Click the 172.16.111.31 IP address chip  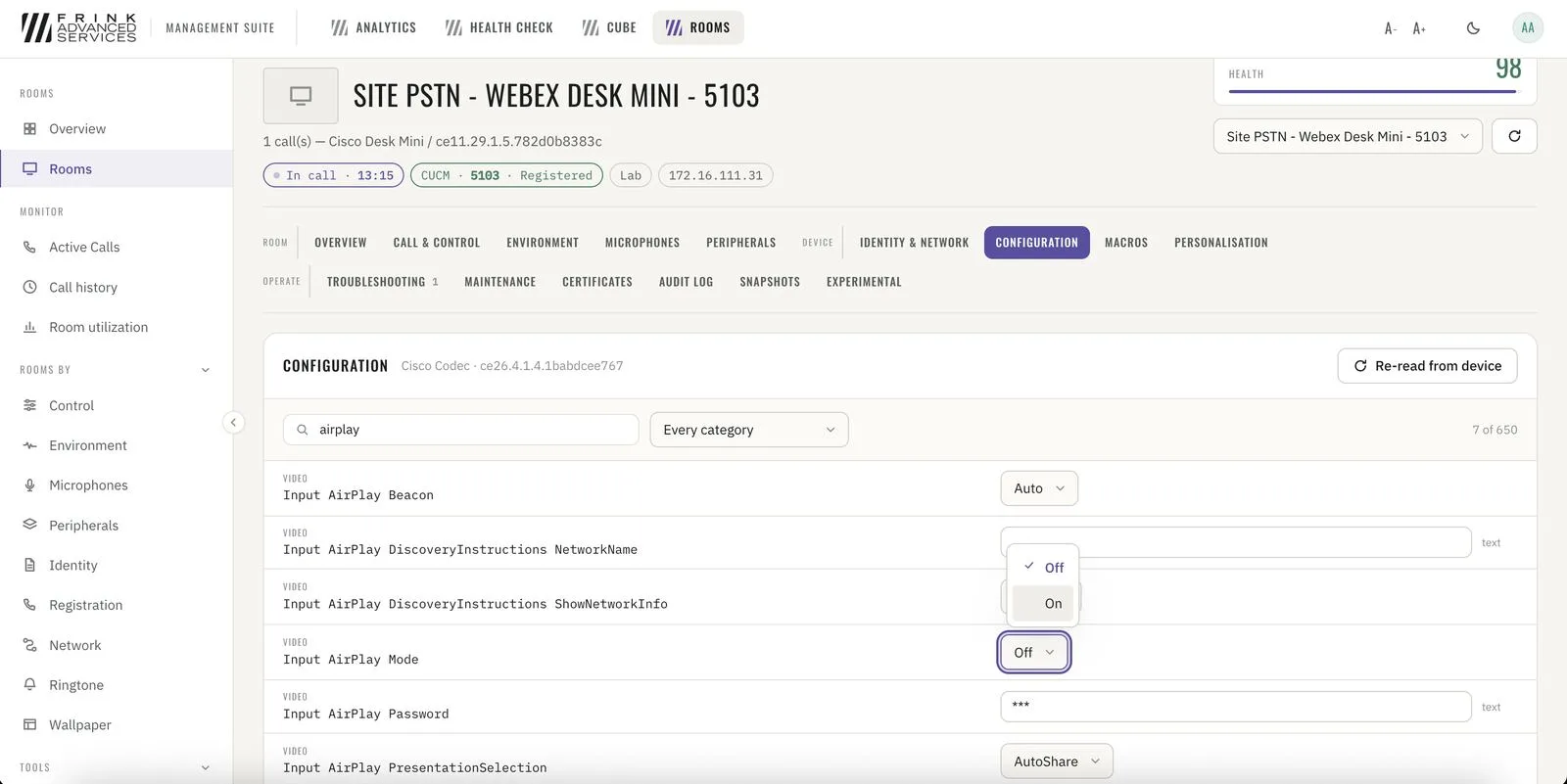[x=716, y=175]
